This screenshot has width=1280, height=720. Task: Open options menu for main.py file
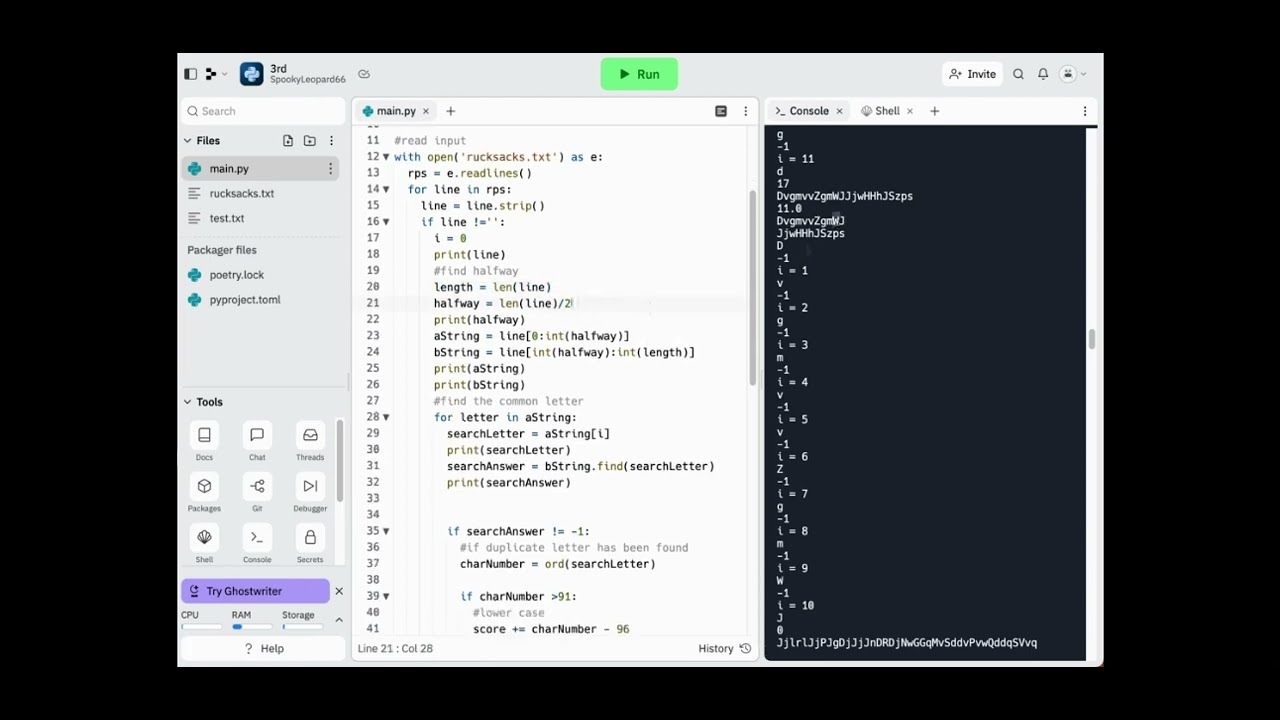click(x=330, y=169)
